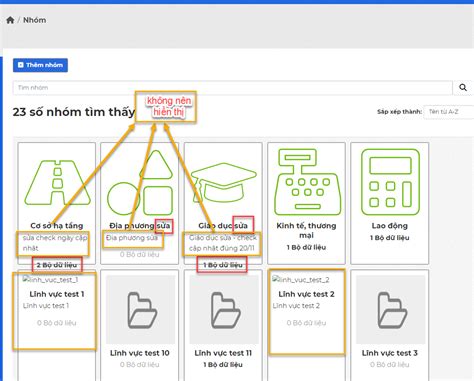
Task: Click the Thêm nhóm button
Action: [x=40, y=65]
